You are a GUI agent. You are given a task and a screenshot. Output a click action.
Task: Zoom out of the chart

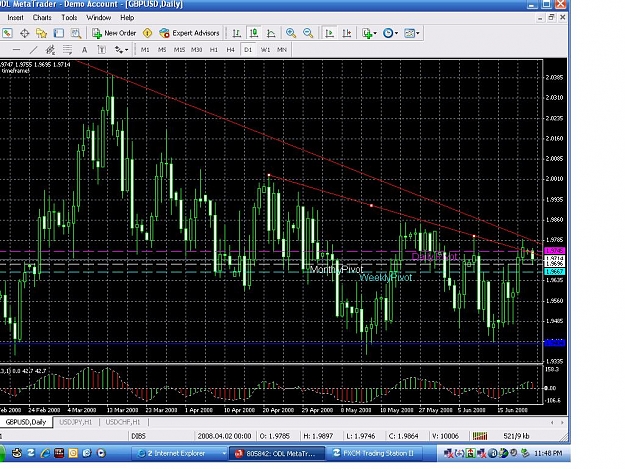click(308, 33)
